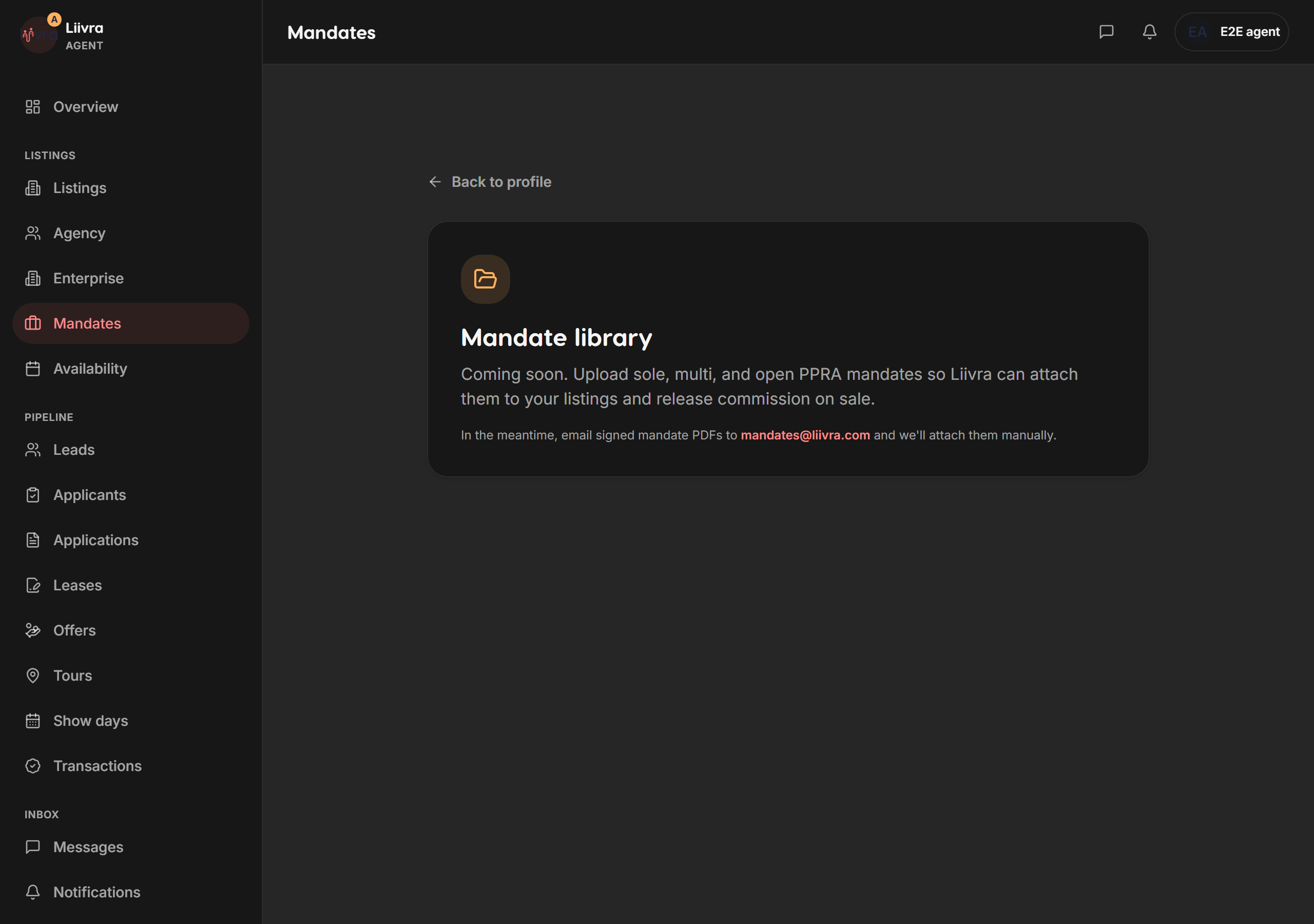The height and width of the screenshot is (924, 1314).
Task: Open Applications in the sidebar
Action: (131, 541)
